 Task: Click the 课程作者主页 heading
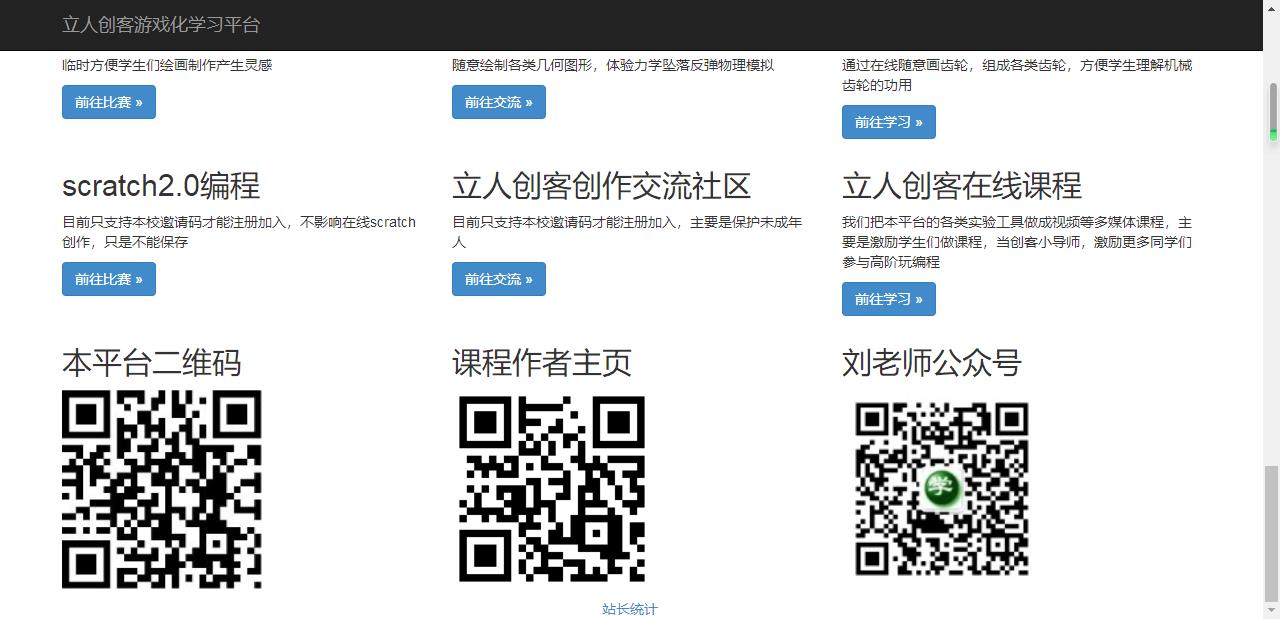pyautogui.click(x=542, y=363)
